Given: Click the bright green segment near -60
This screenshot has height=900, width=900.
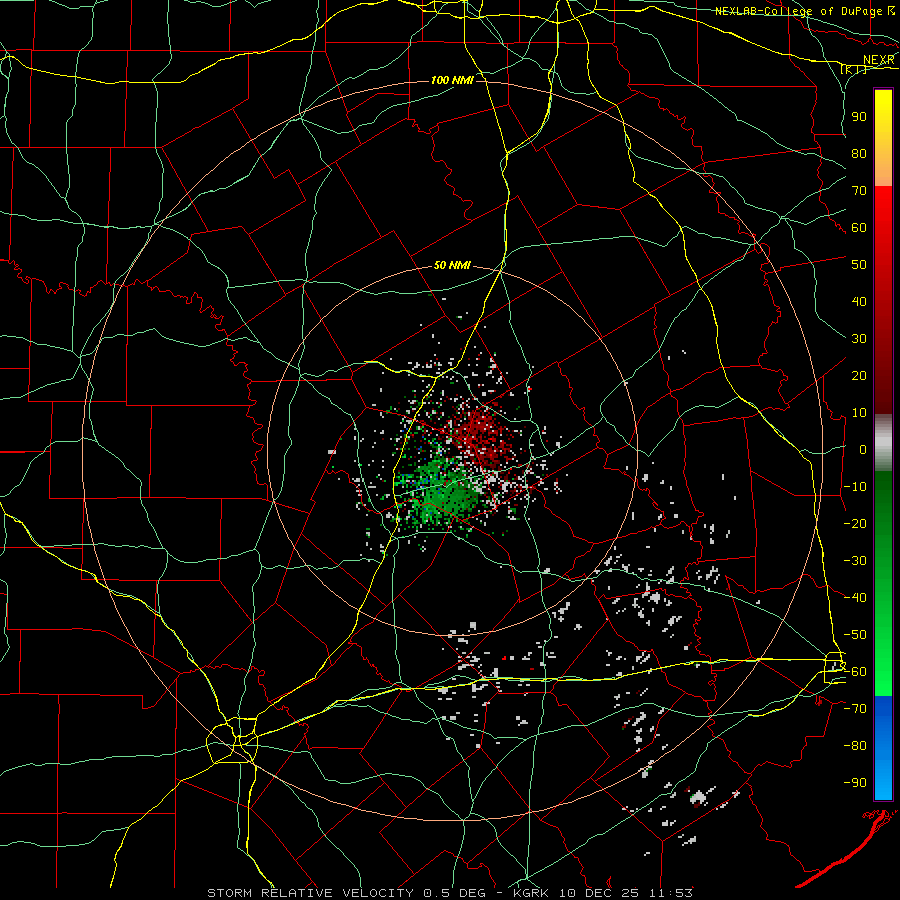Looking at the screenshot, I should click(x=883, y=672).
